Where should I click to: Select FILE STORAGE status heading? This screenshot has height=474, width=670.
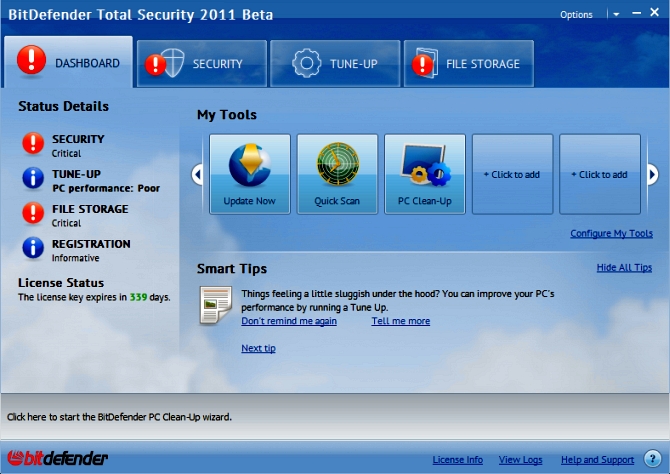(90, 209)
